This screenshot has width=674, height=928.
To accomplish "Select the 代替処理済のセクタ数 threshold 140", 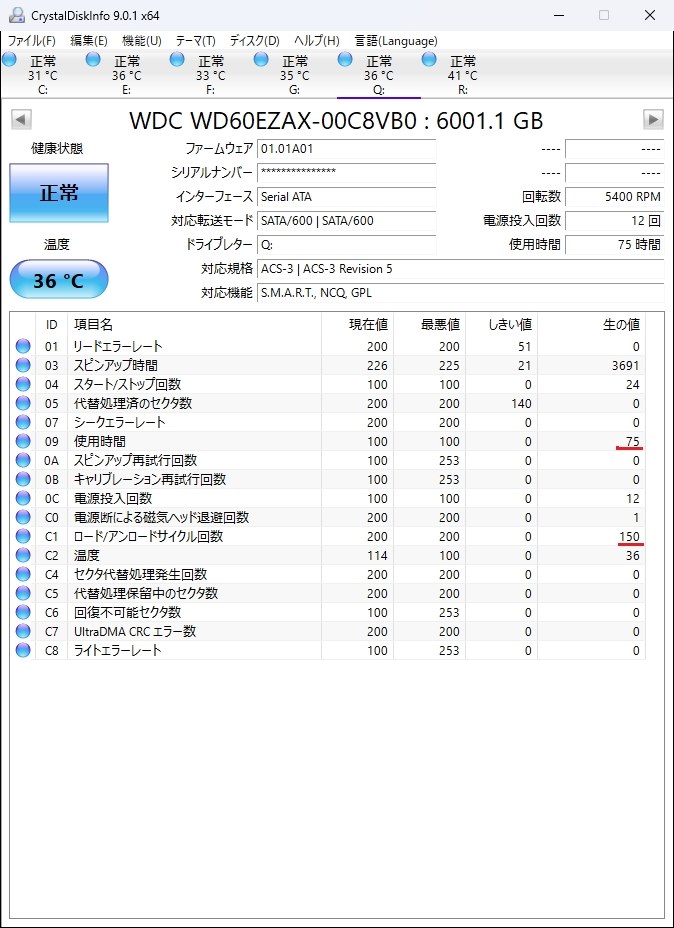I will [x=520, y=404].
